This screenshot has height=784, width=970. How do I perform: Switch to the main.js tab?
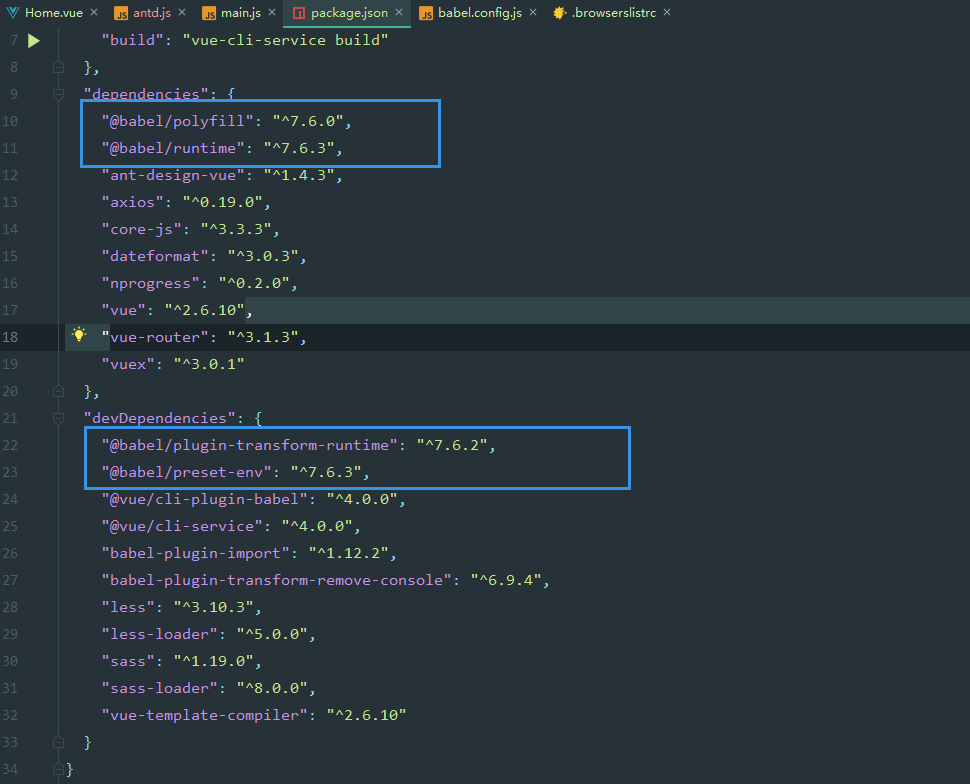(x=241, y=13)
